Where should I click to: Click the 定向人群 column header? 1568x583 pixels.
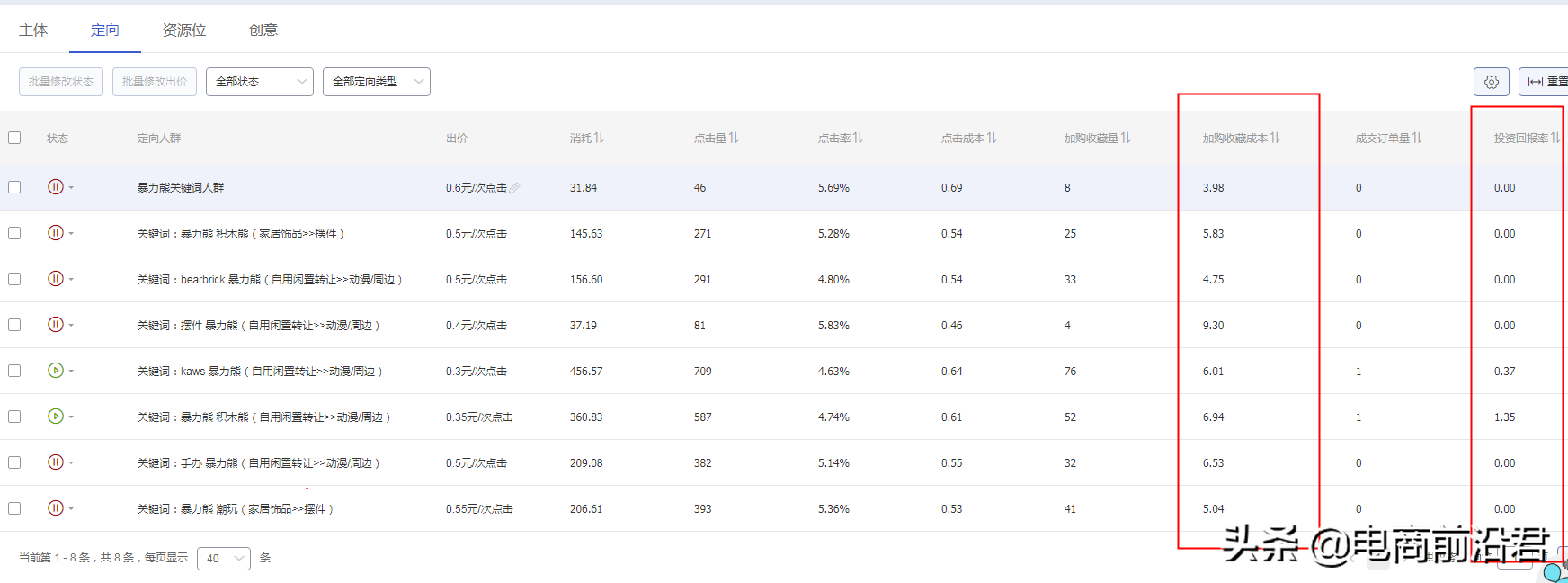pyautogui.click(x=159, y=139)
